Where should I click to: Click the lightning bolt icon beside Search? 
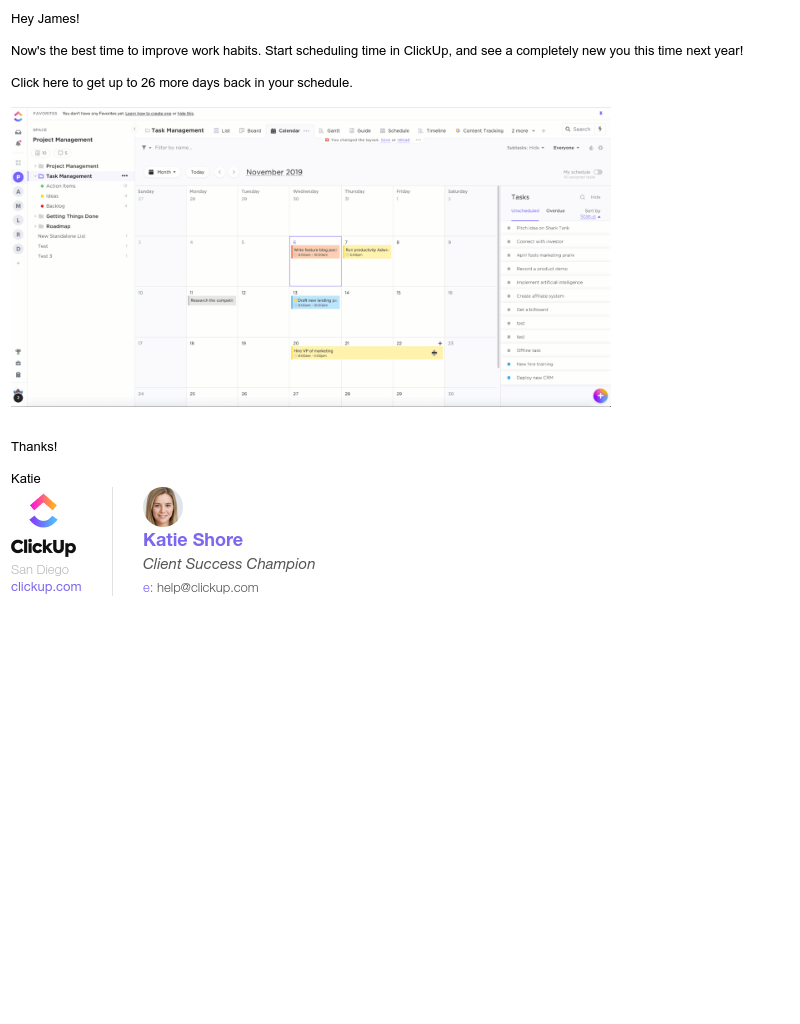tap(600, 129)
